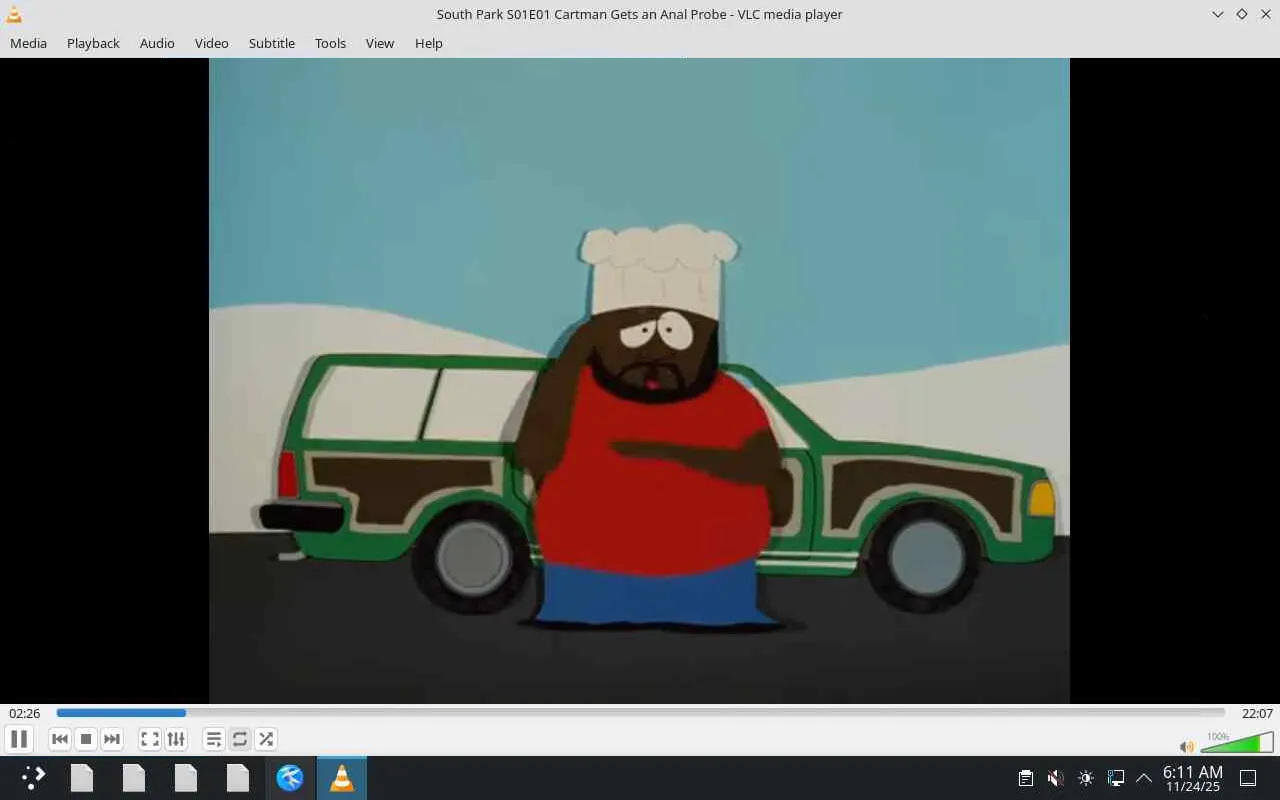
Task: Open the web browser from the taskbar
Action: tap(290, 778)
